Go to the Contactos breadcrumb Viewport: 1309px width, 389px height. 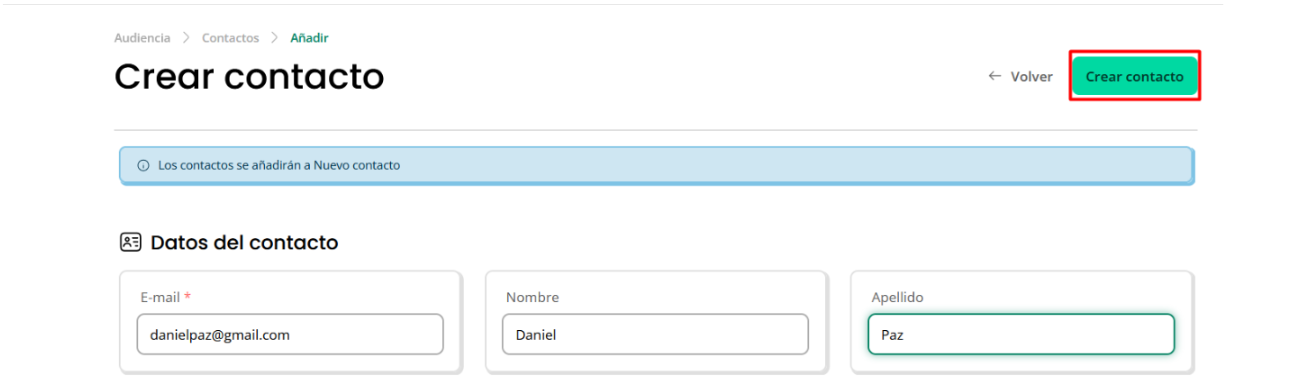click(230, 38)
